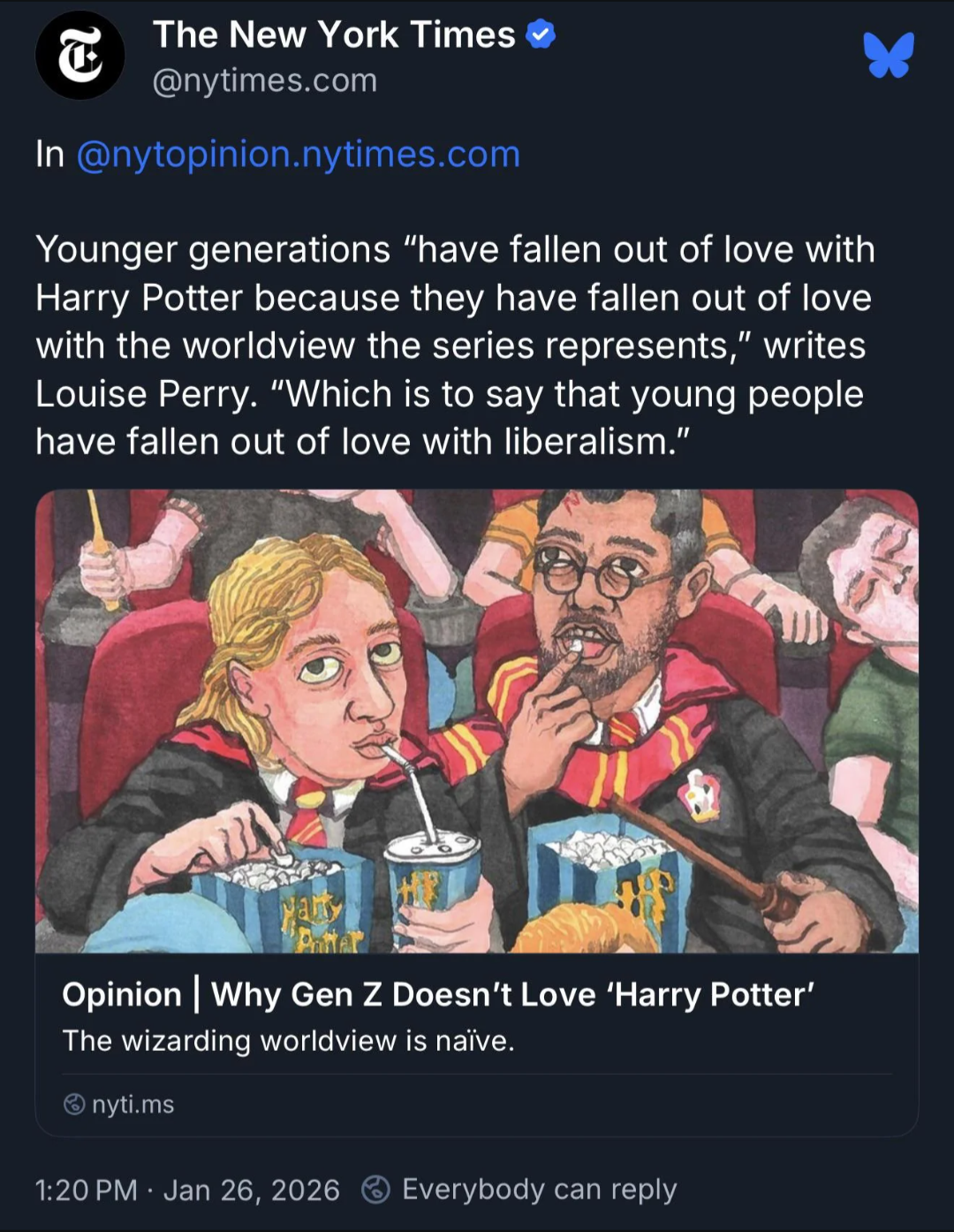Click the globe icon before Everybody can reply
The height and width of the screenshot is (1232, 954).
coord(376,1190)
